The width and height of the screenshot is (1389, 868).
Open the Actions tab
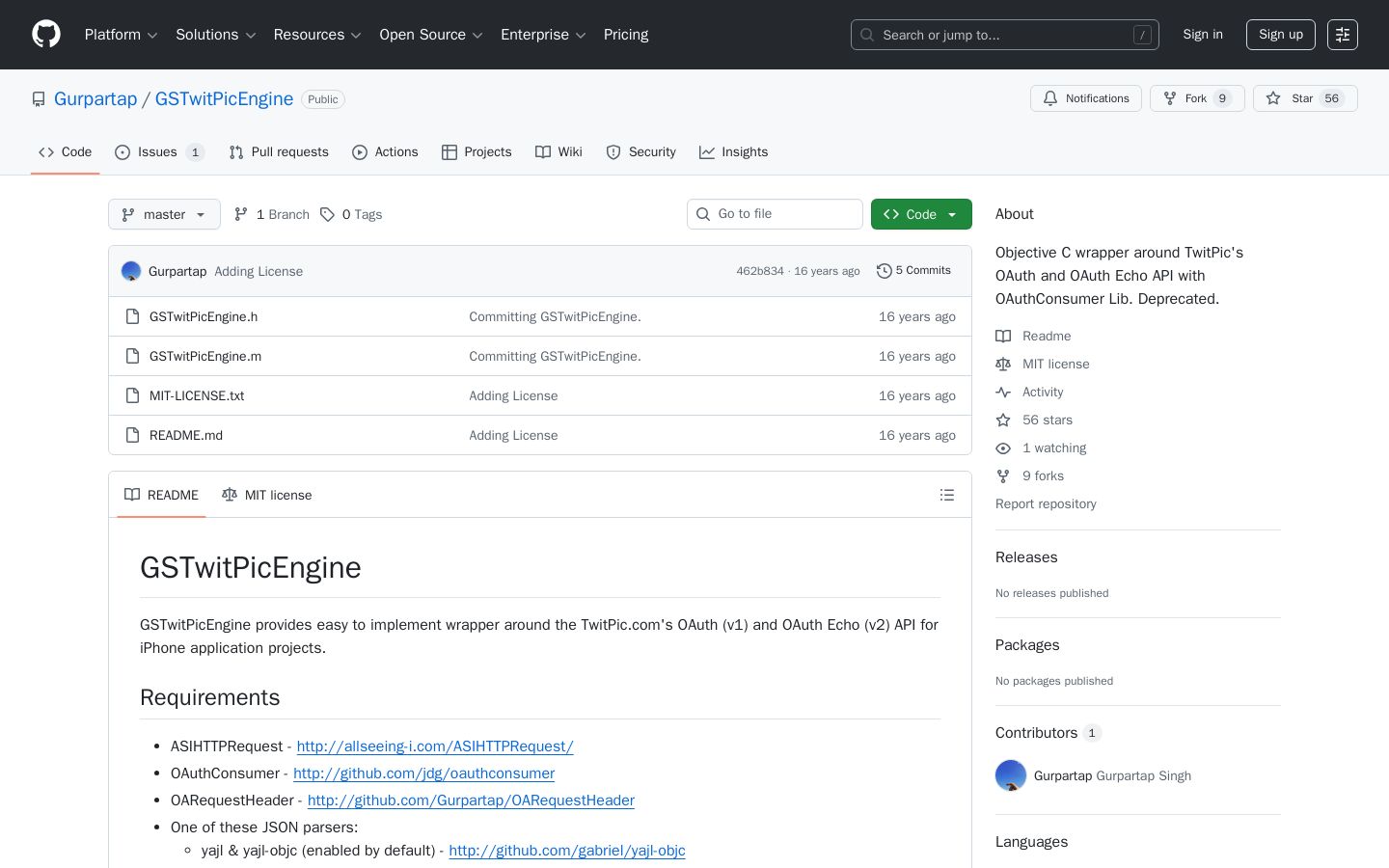[x=385, y=152]
